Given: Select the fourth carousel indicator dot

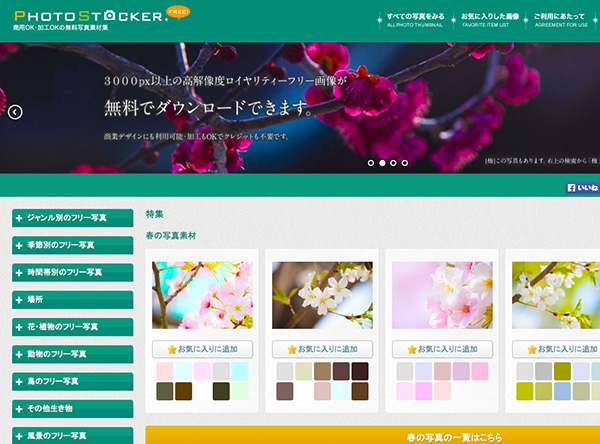Looking at the screenshot, I should pos(405,162).
